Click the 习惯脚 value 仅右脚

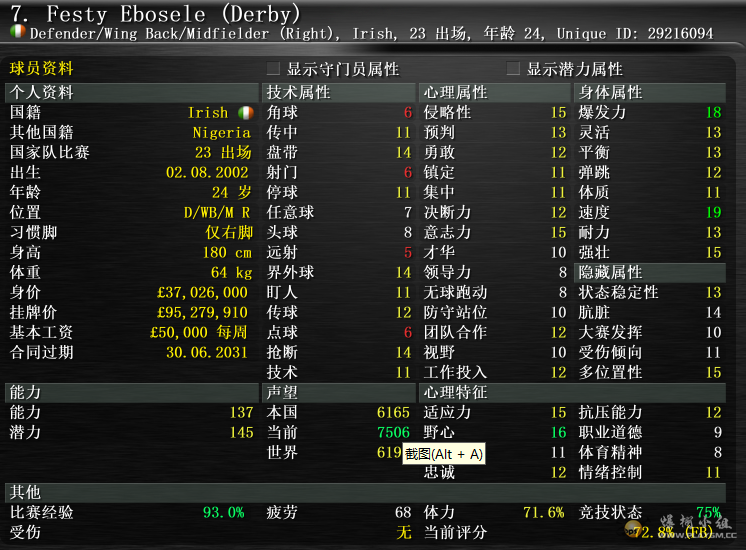pyautogui.click(x=228, y=233)
